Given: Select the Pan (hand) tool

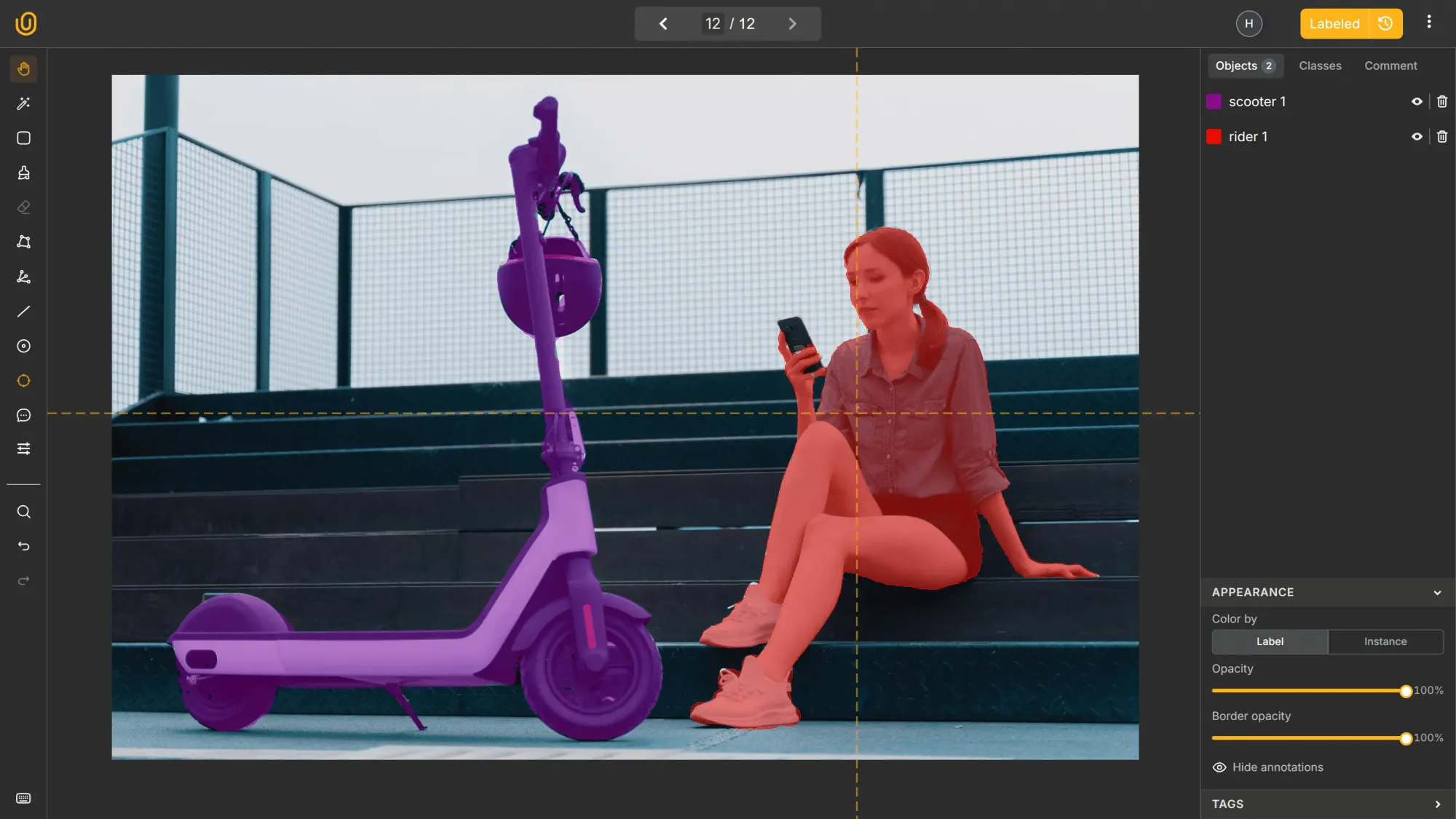Looking at the screenshot, I should pos(23,68).
